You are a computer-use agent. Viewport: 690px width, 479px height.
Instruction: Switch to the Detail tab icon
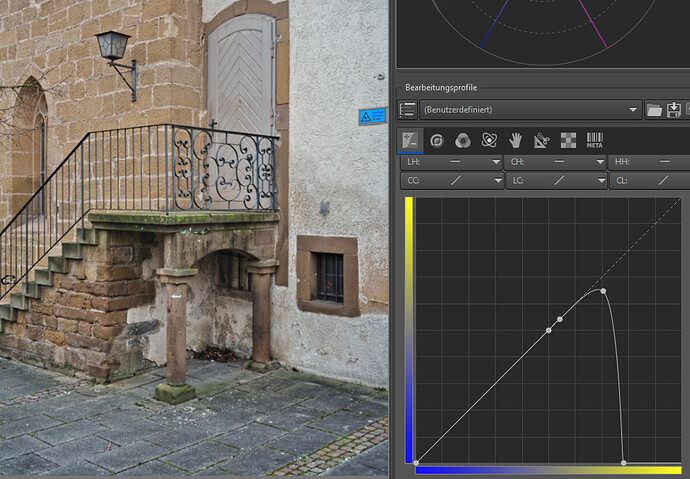[437, 140]
